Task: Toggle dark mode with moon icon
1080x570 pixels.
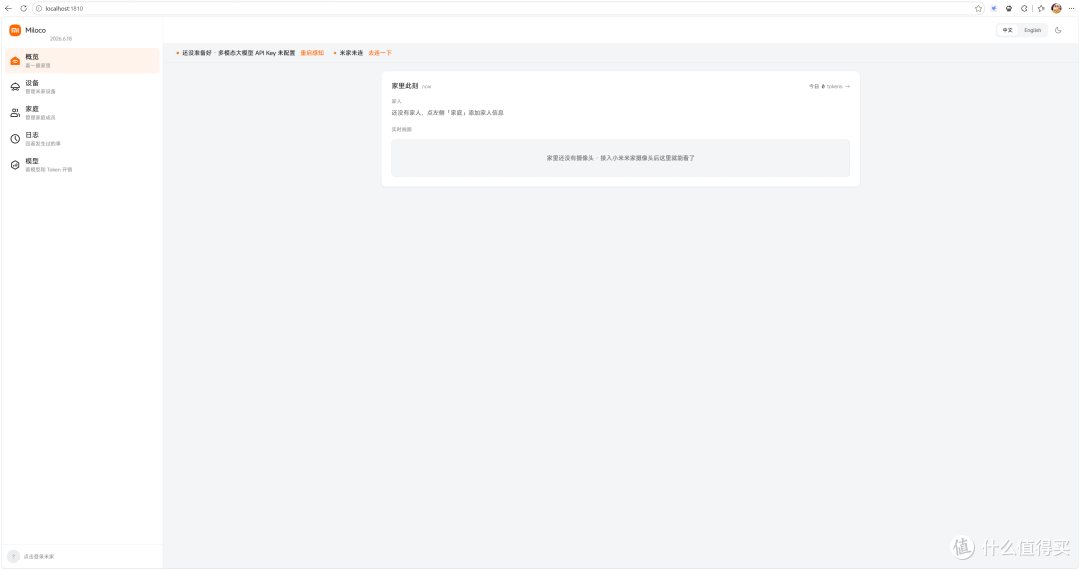Action: tap(1059, 30)
